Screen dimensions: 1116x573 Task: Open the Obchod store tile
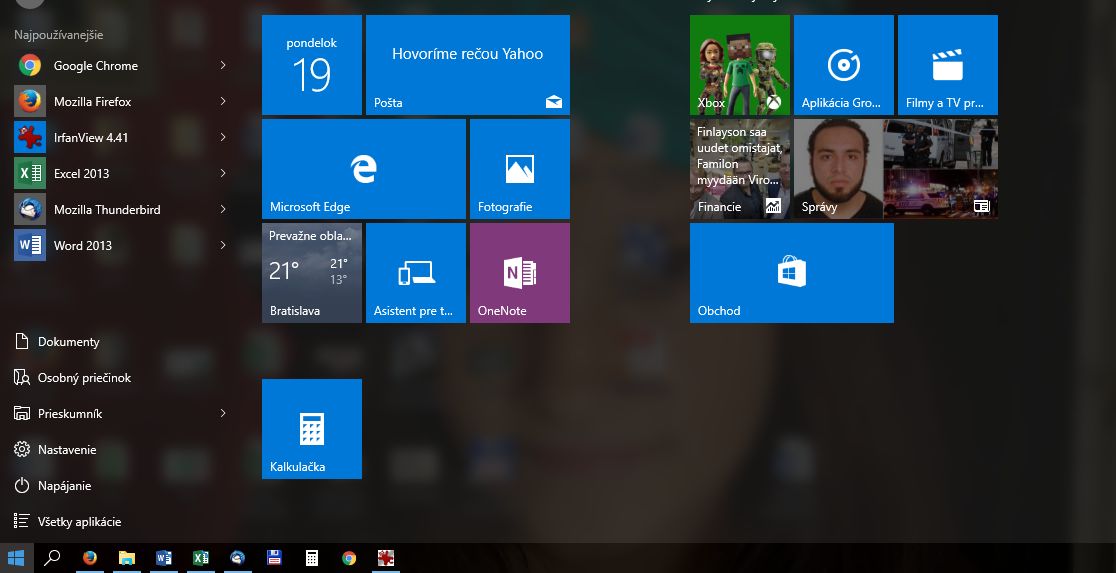(x=791, y=273)
